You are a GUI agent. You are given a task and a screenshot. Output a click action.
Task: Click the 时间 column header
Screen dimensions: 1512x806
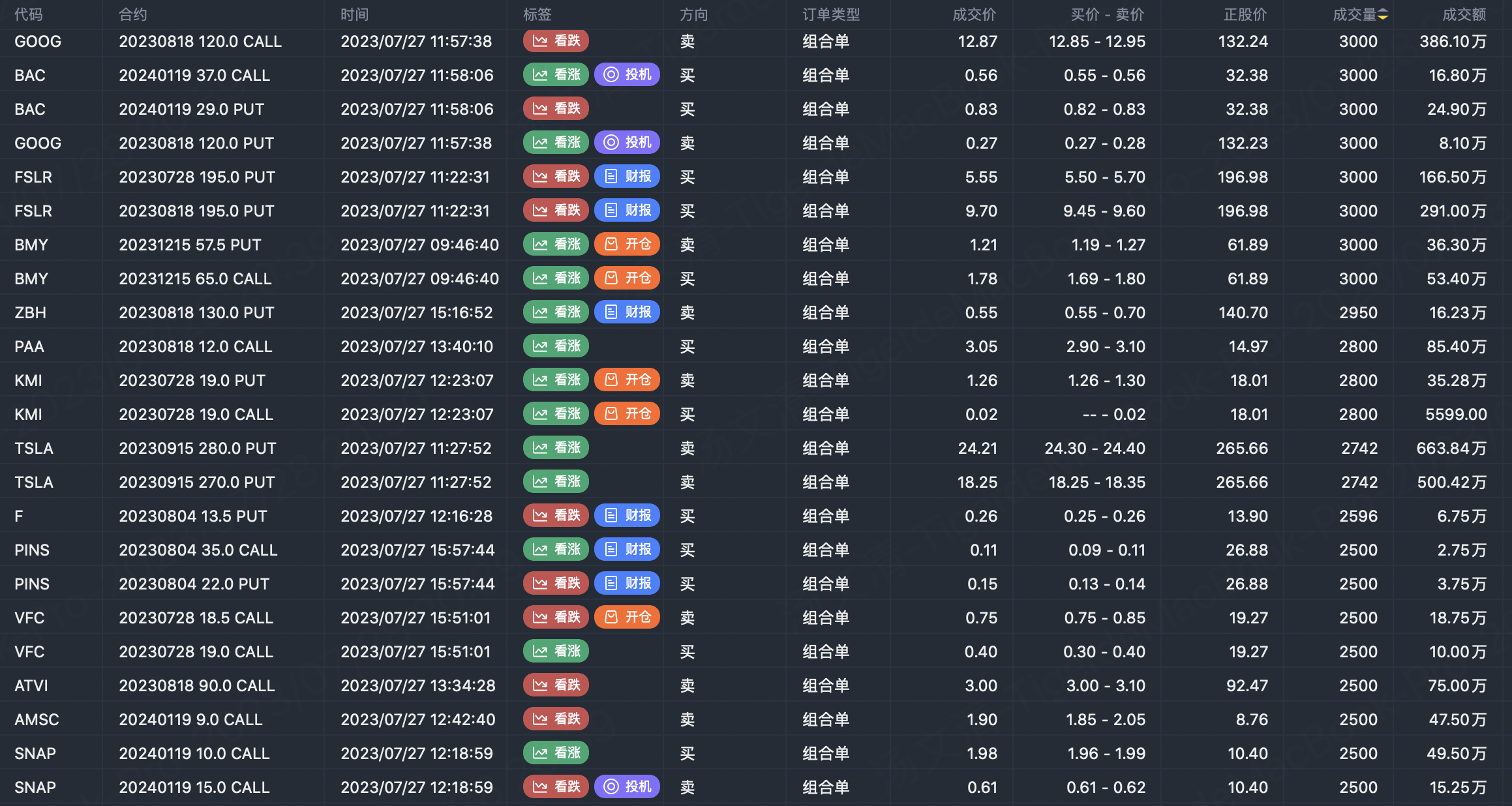pos(355,14)
